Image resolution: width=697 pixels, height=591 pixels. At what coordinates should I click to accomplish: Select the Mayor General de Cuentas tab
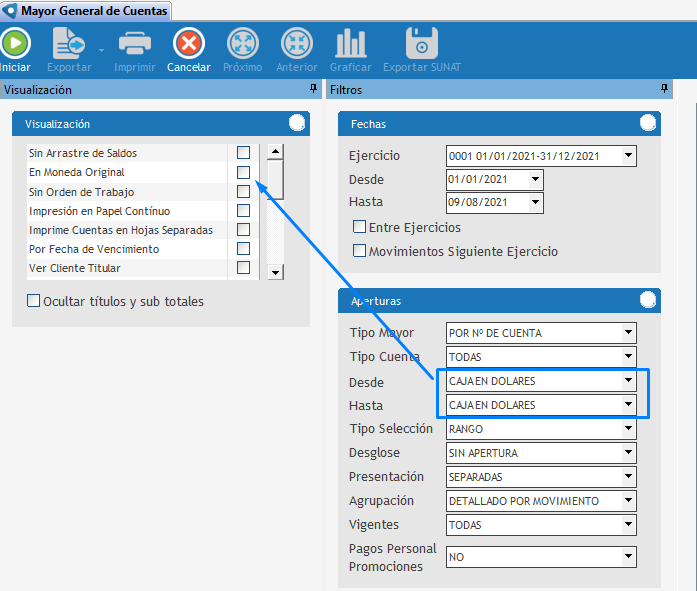(87, 11)
